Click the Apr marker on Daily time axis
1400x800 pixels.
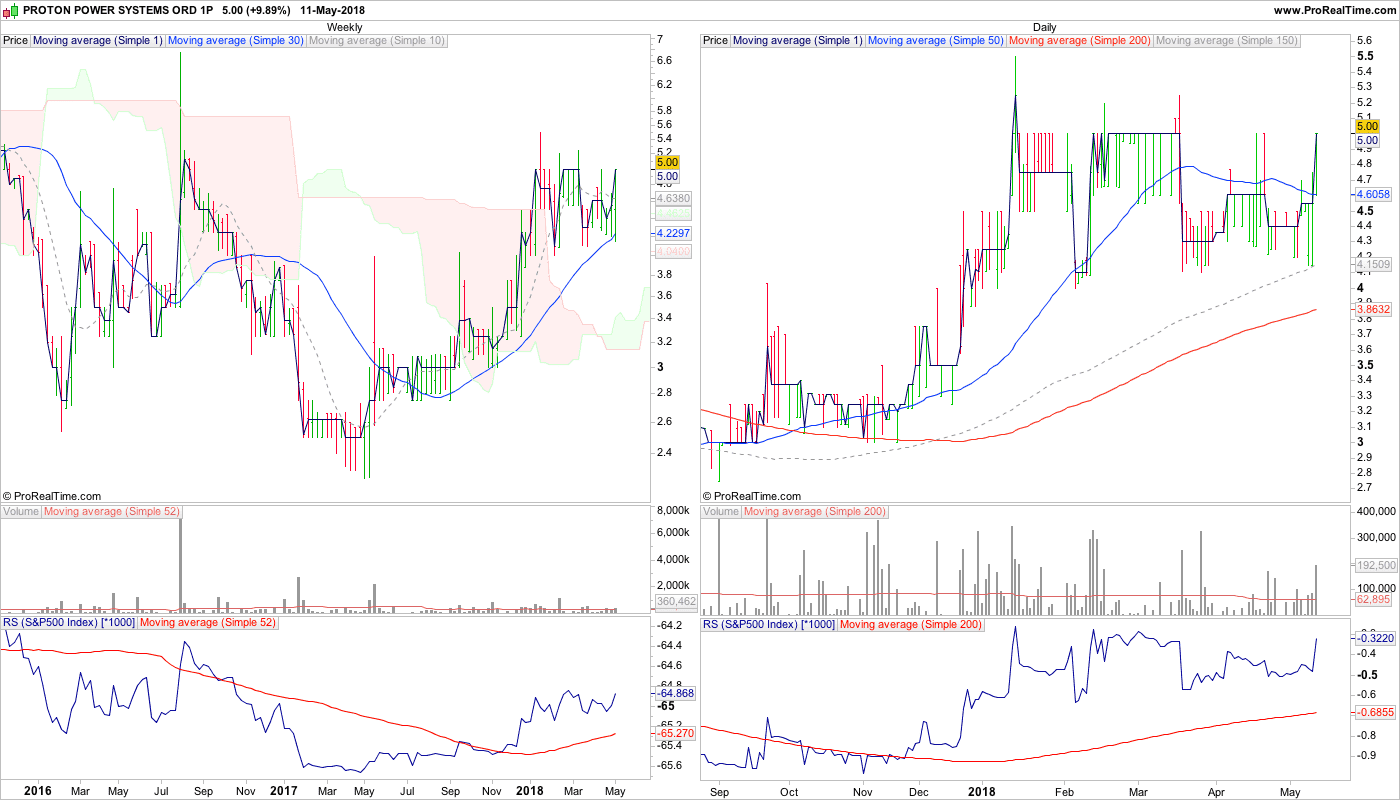tap(1216, 791)
